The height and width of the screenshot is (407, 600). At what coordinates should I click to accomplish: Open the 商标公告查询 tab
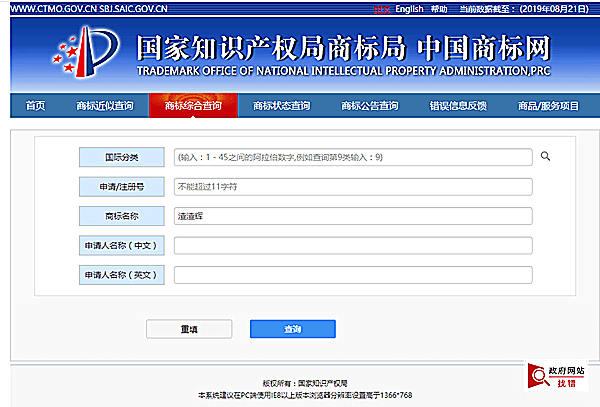pos(370,106)
